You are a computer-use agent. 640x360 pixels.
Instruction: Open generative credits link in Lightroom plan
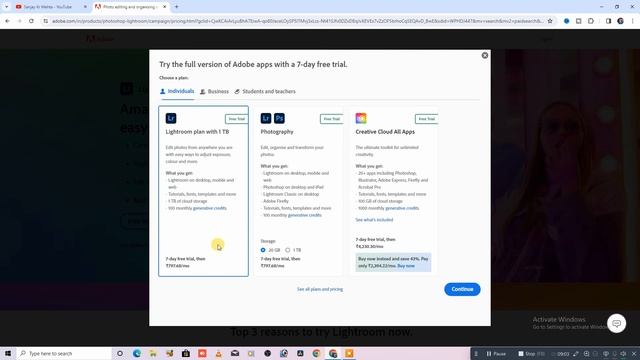click(x=210, y=208)
